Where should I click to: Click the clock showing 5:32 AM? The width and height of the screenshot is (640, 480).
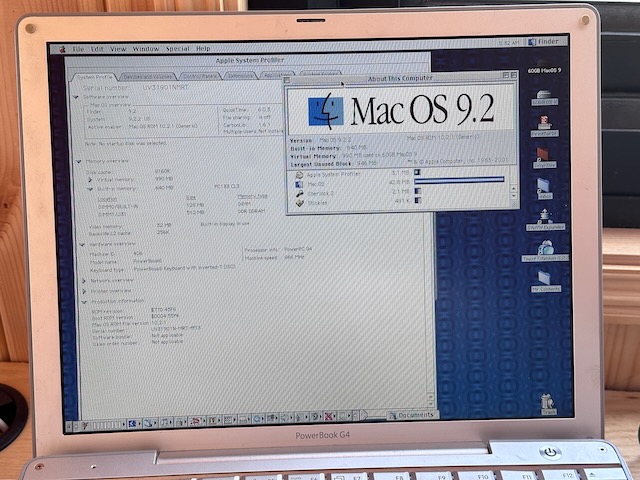tap(509, 42)
